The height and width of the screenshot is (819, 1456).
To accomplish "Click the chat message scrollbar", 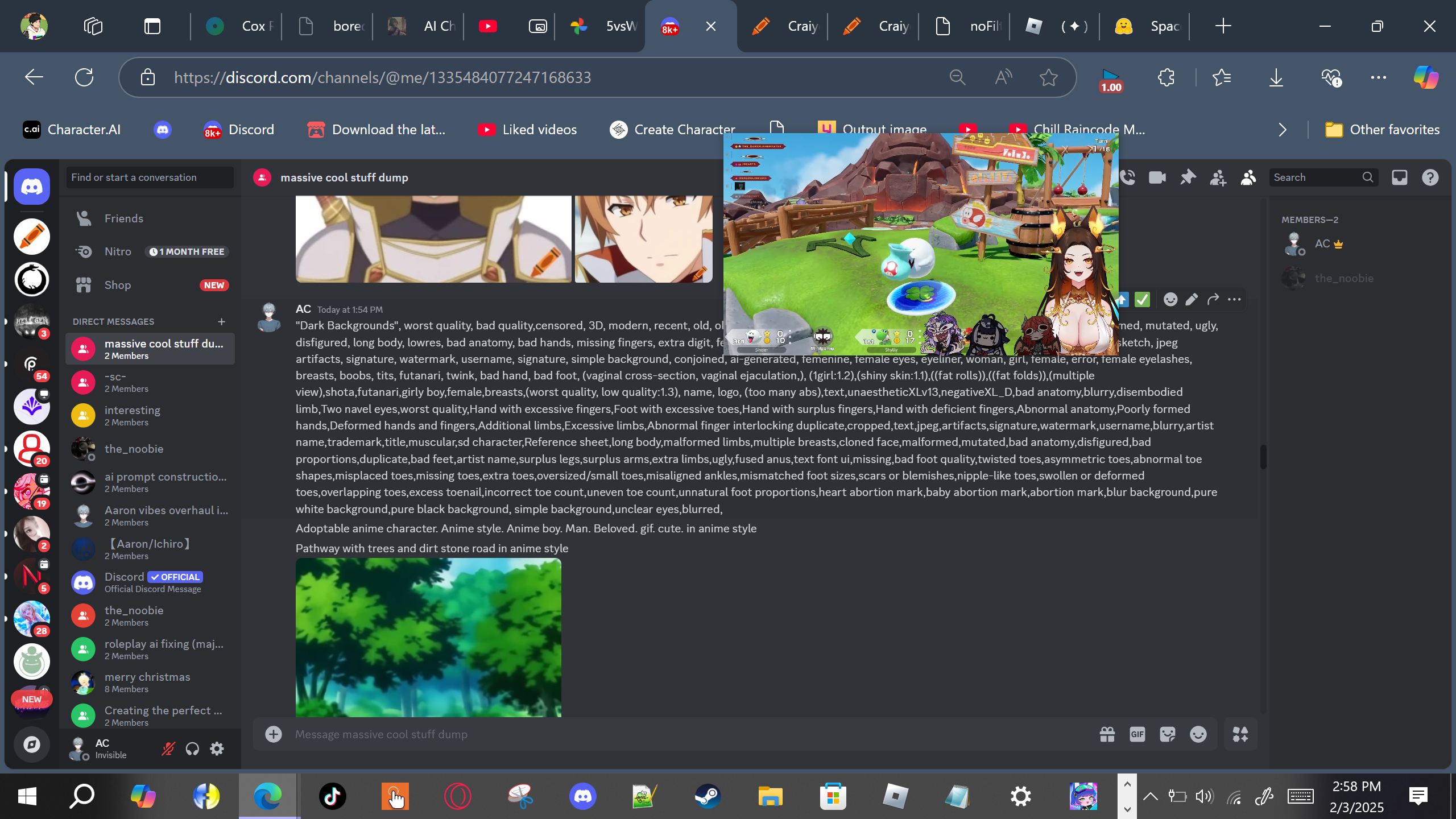I will coord(1263,457).
